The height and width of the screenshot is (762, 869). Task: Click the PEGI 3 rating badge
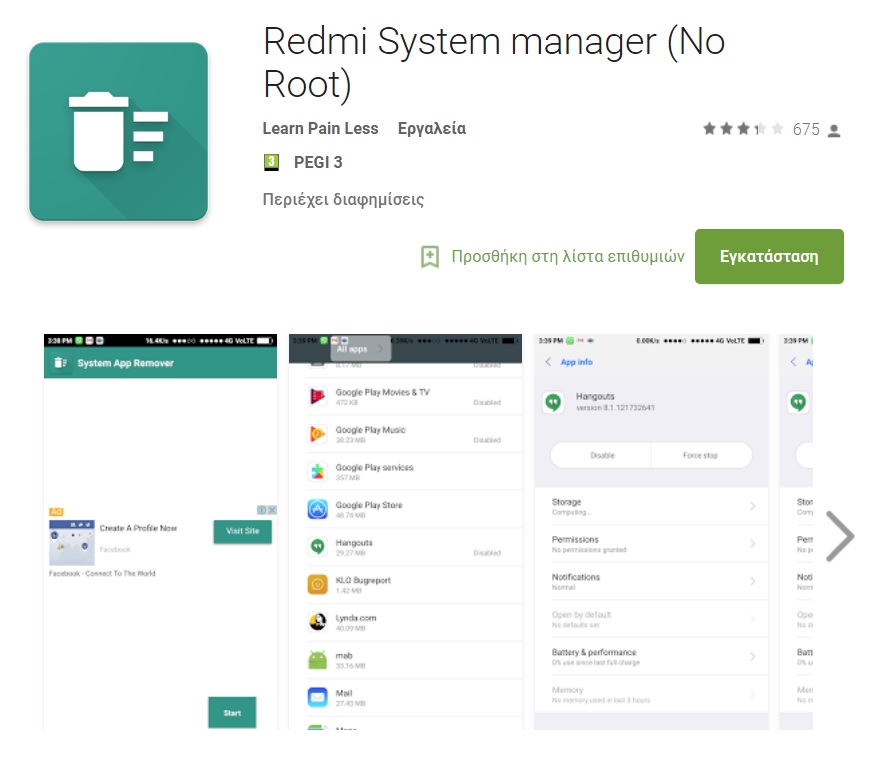(271, 162)
